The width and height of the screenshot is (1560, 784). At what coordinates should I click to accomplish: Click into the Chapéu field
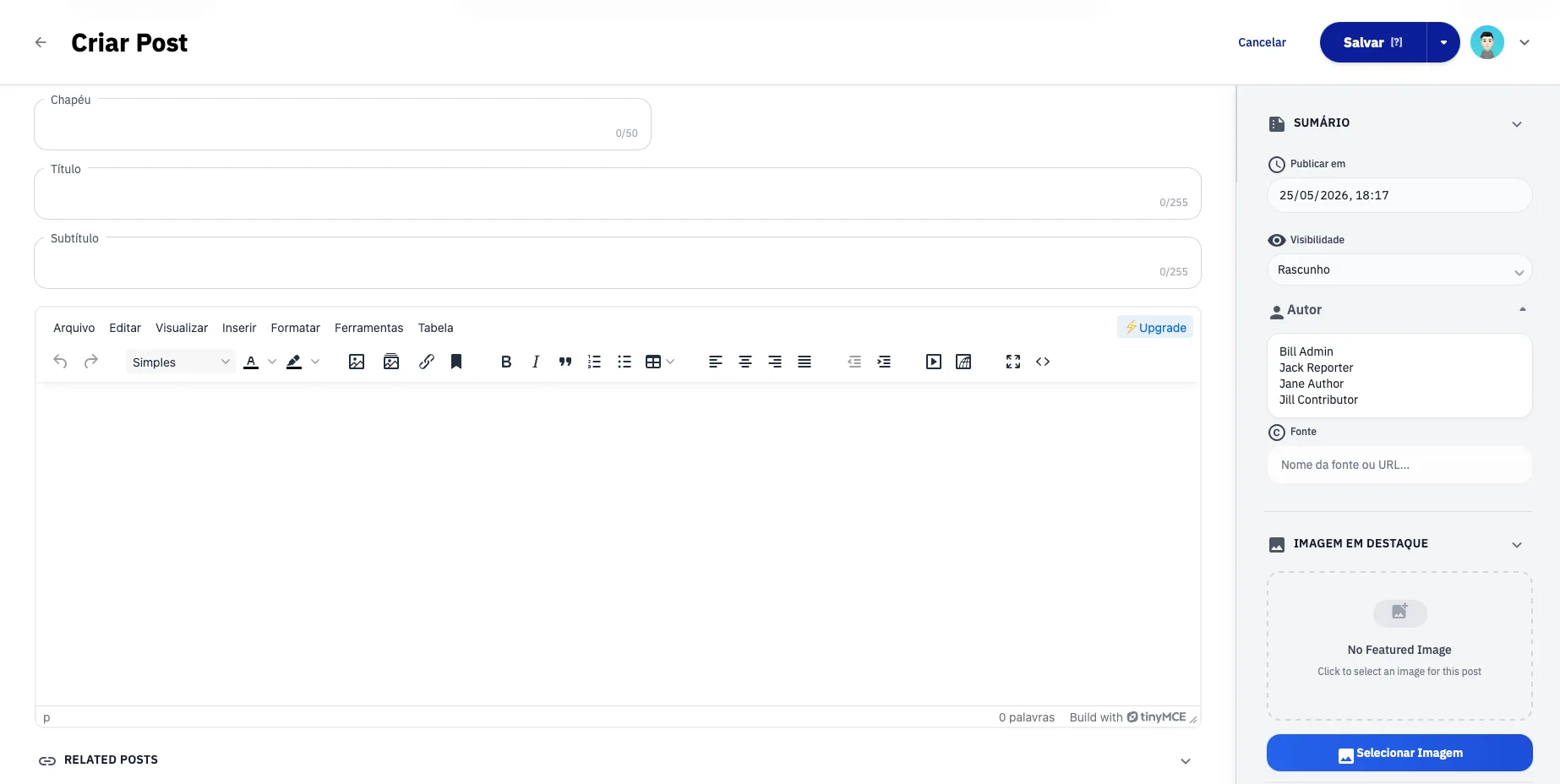342,124
